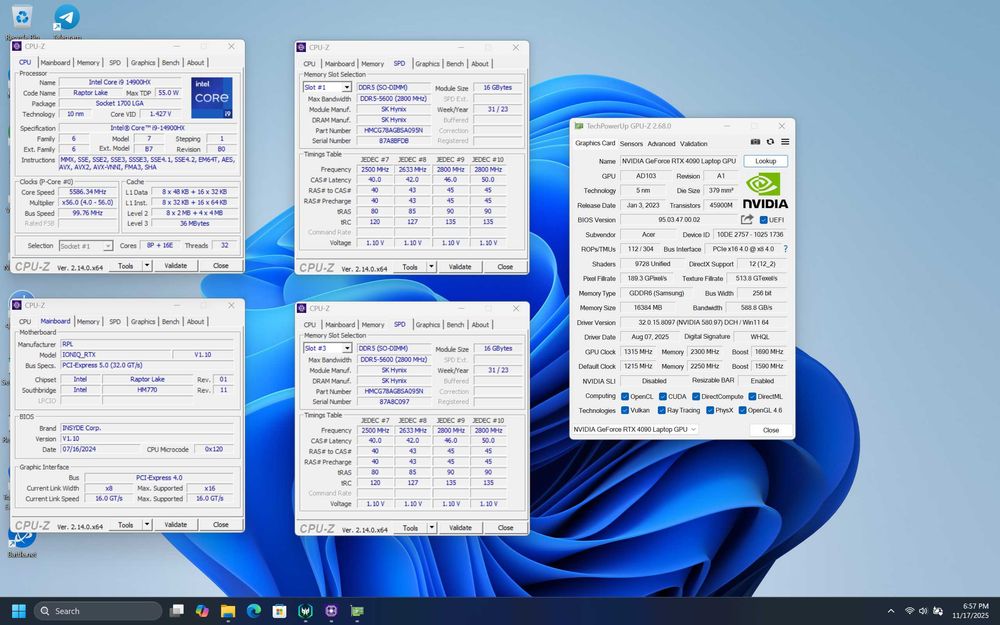The width and height of the screenshot is (1000, 625).
Task: Click Validate in the Mainboard CPU-Z window
Action: point(175,524)
